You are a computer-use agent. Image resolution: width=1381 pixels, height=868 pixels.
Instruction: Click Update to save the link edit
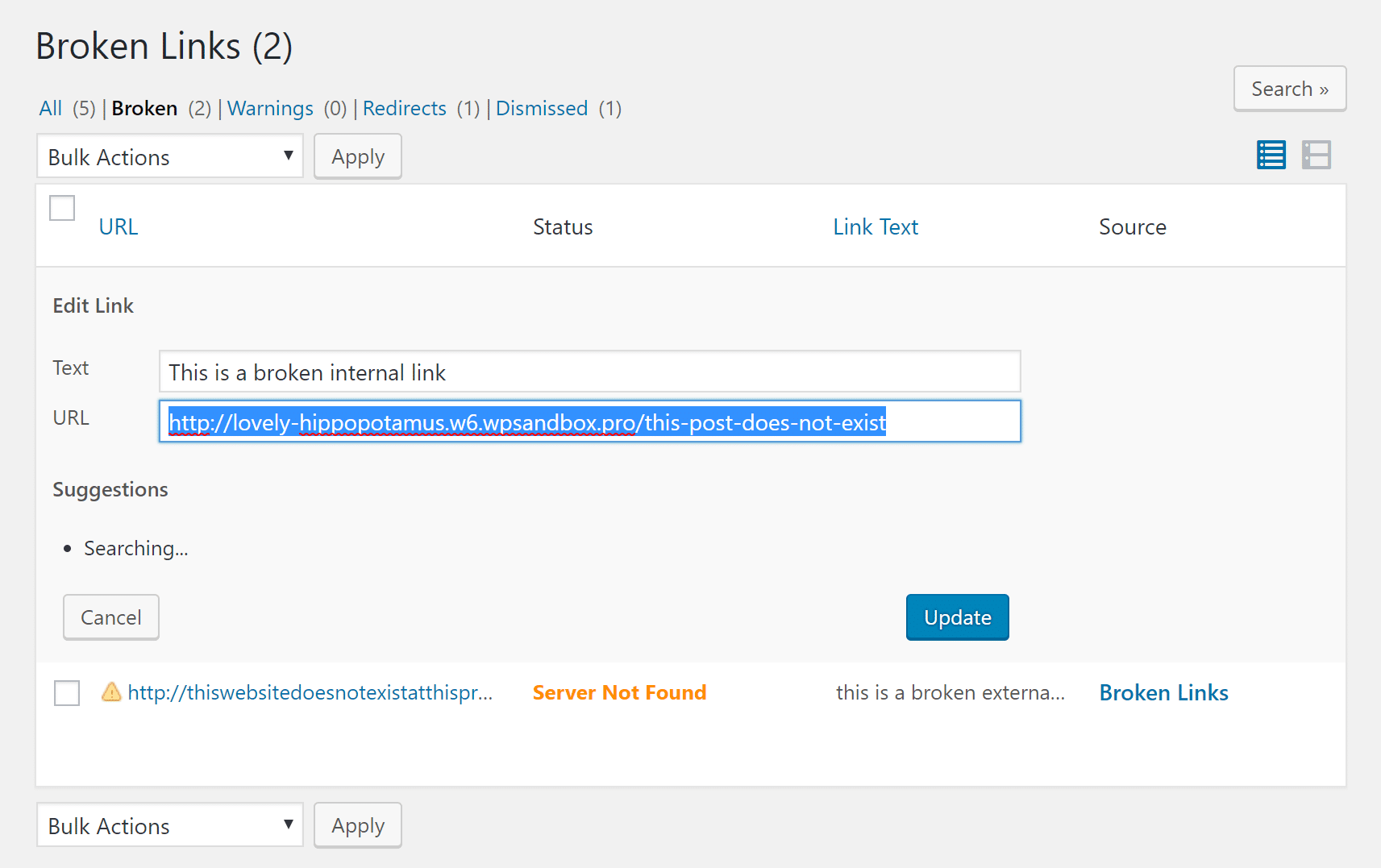[957, 617]
